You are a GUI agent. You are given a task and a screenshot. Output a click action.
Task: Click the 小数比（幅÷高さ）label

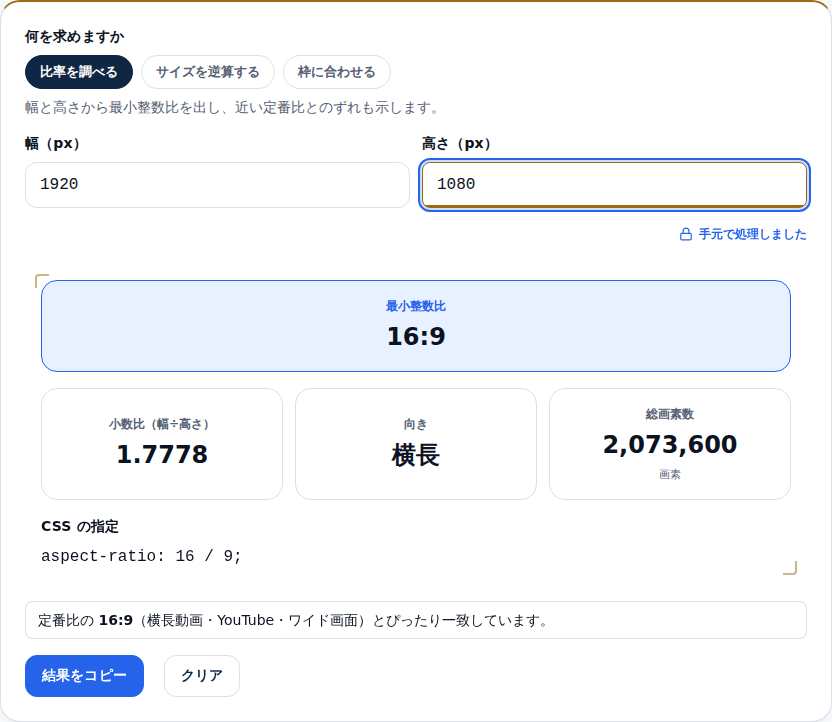click(161, 424)
